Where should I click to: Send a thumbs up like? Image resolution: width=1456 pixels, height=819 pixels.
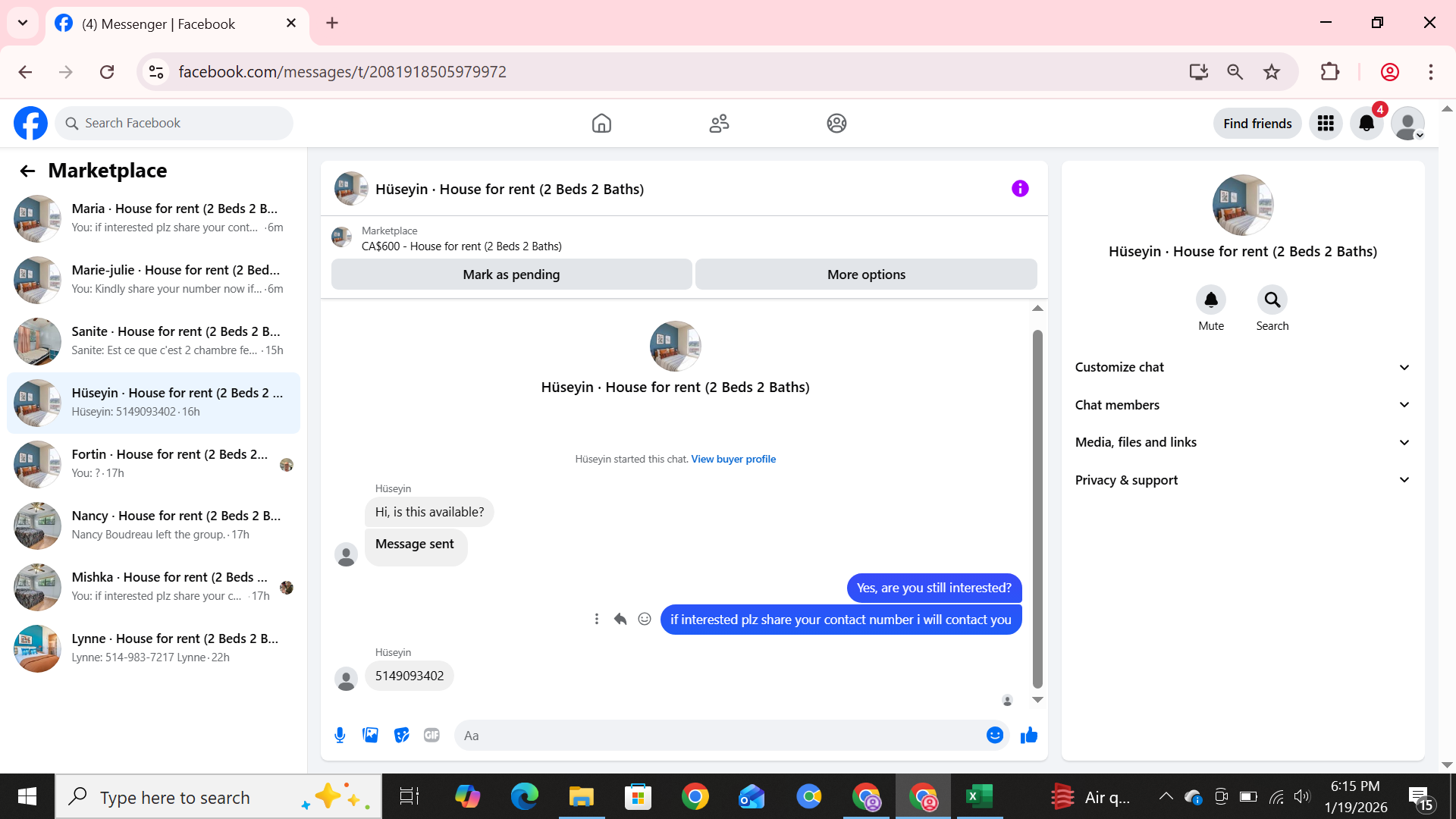1028,735
